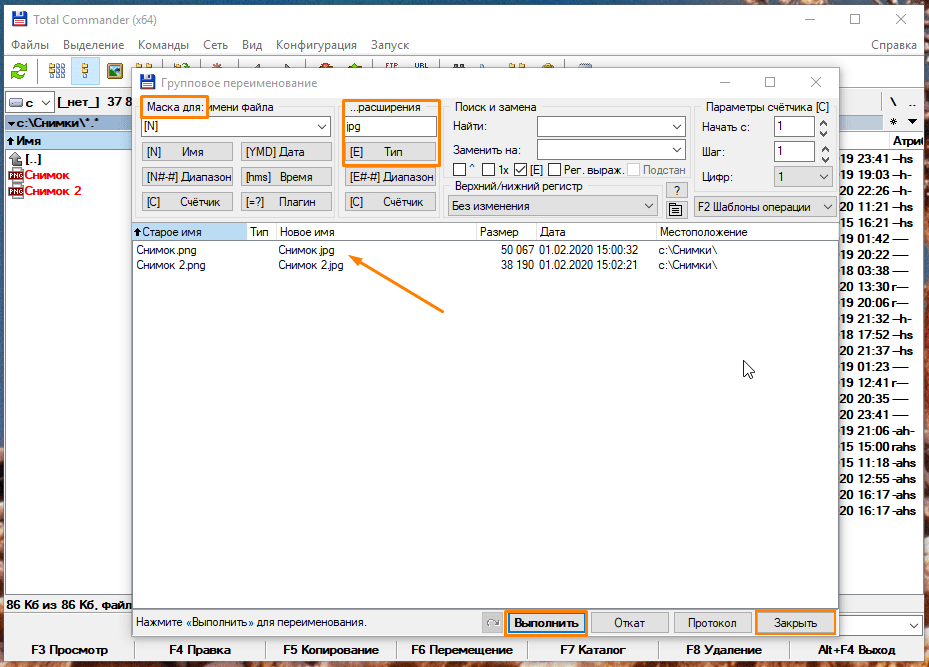The width and height of the screenshot is (929, 667).
Task: Decrease the Шаг value with down arrow
Action: (824, 157)
